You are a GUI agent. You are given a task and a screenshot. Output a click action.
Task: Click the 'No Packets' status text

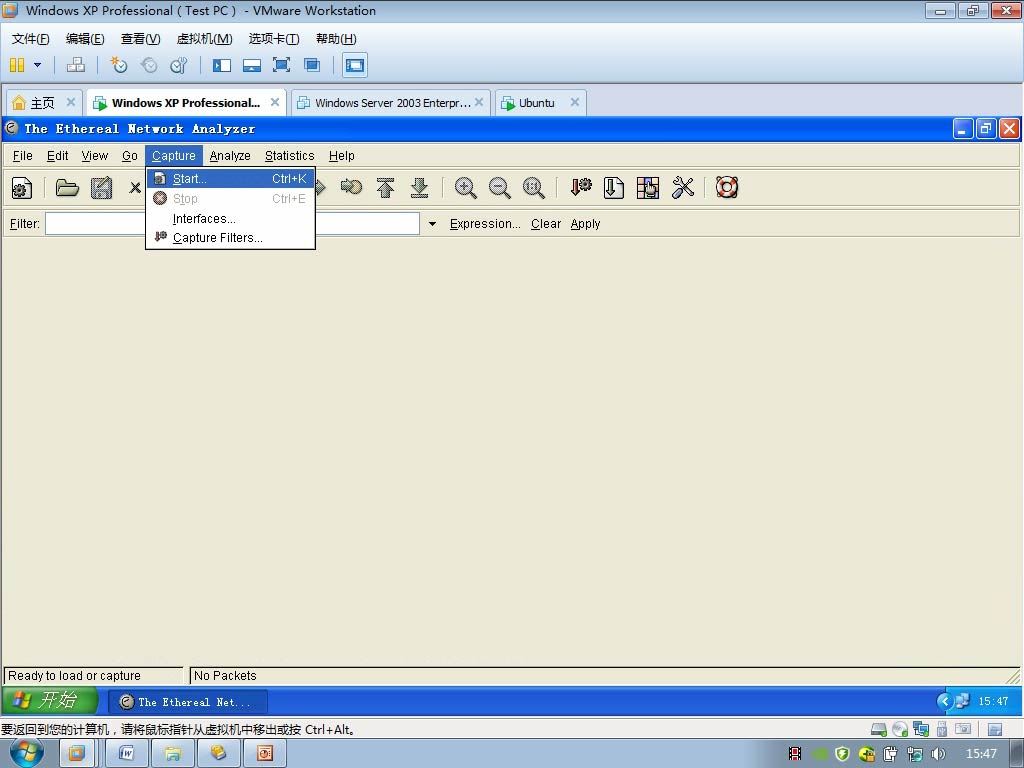pos(225,676)
